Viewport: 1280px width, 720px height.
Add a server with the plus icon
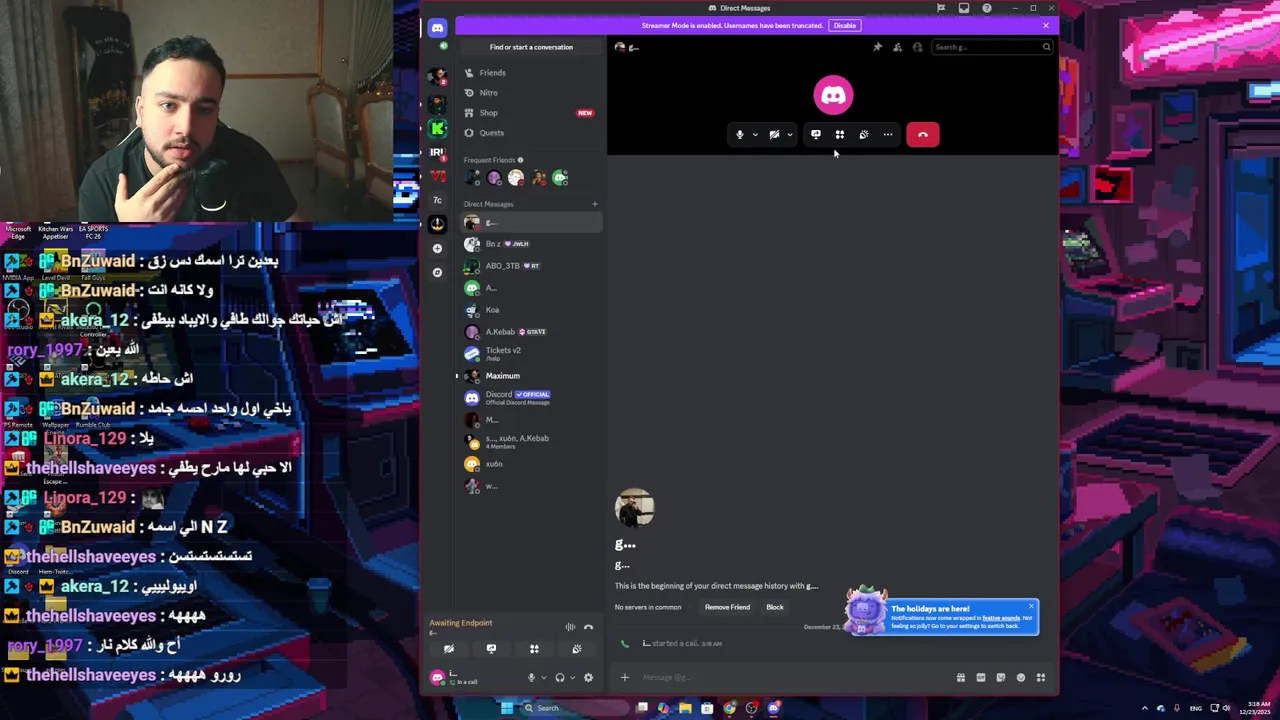tap(437, 248)
